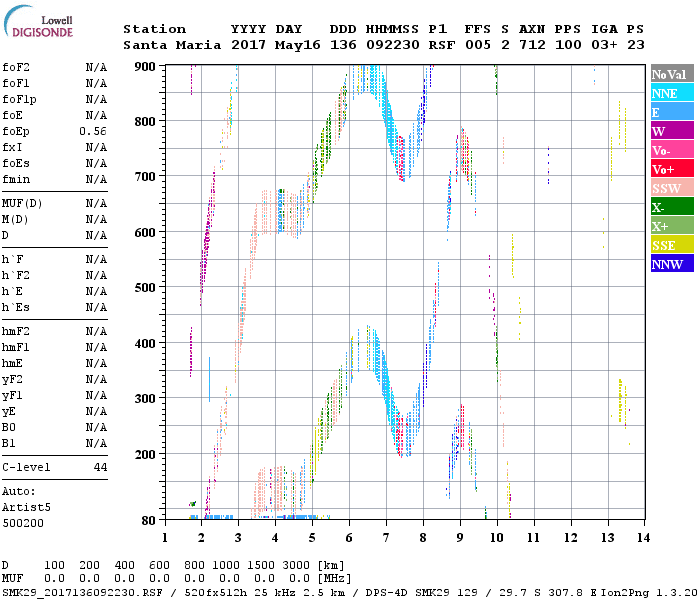Image resolution: width=700 pixels, height=600 pixels.
Task: Click the Santa Maria station name
Action: click(172, 46)
